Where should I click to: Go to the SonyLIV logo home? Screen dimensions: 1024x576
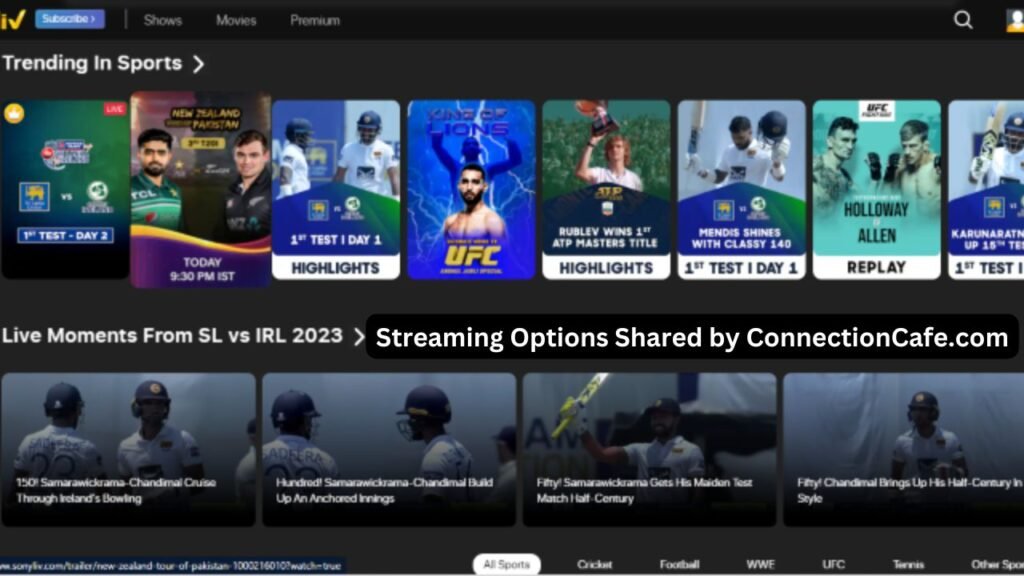(x=12, y=20)
